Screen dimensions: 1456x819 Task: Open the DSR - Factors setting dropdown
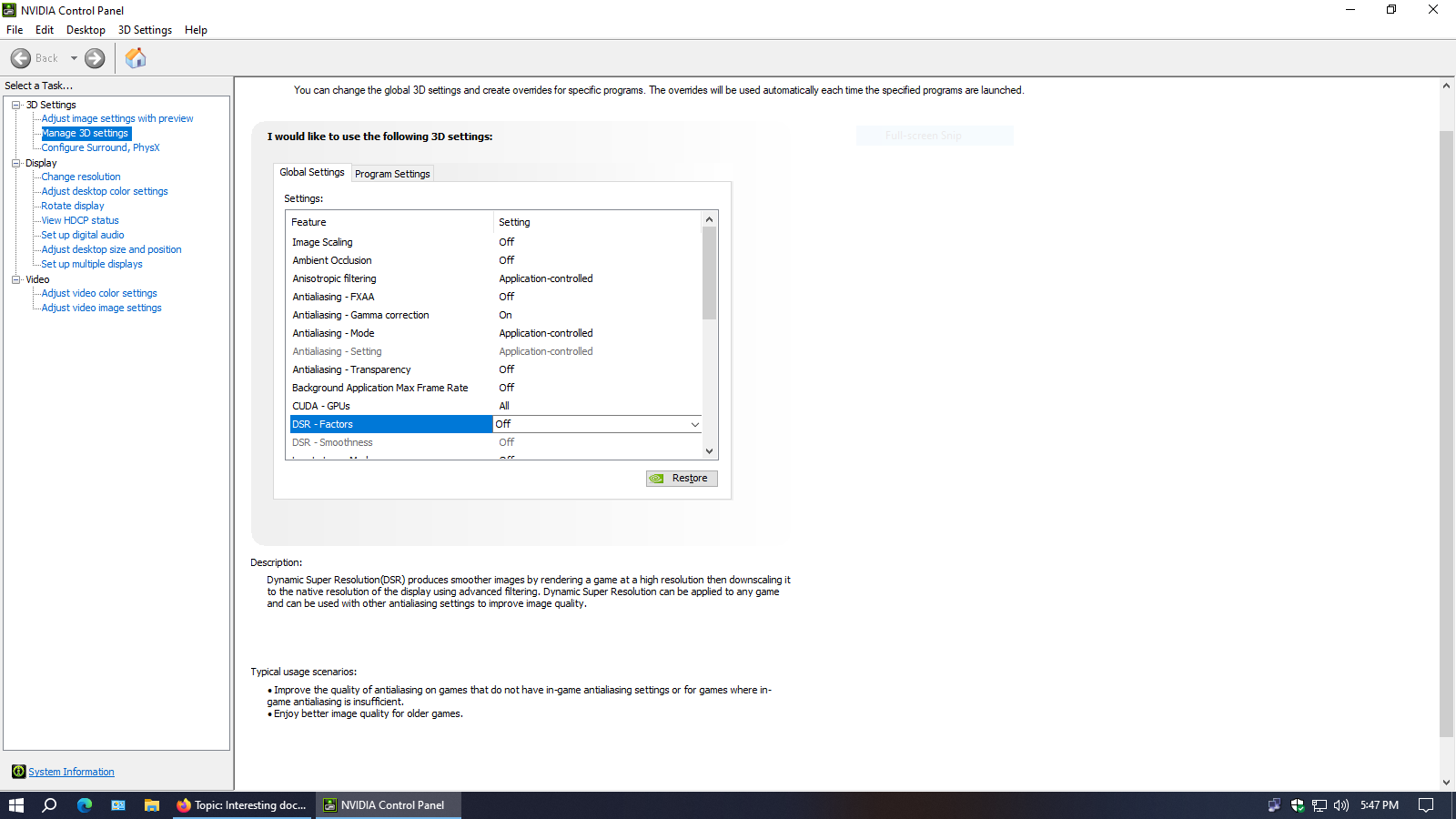click(x=694, y=424)
